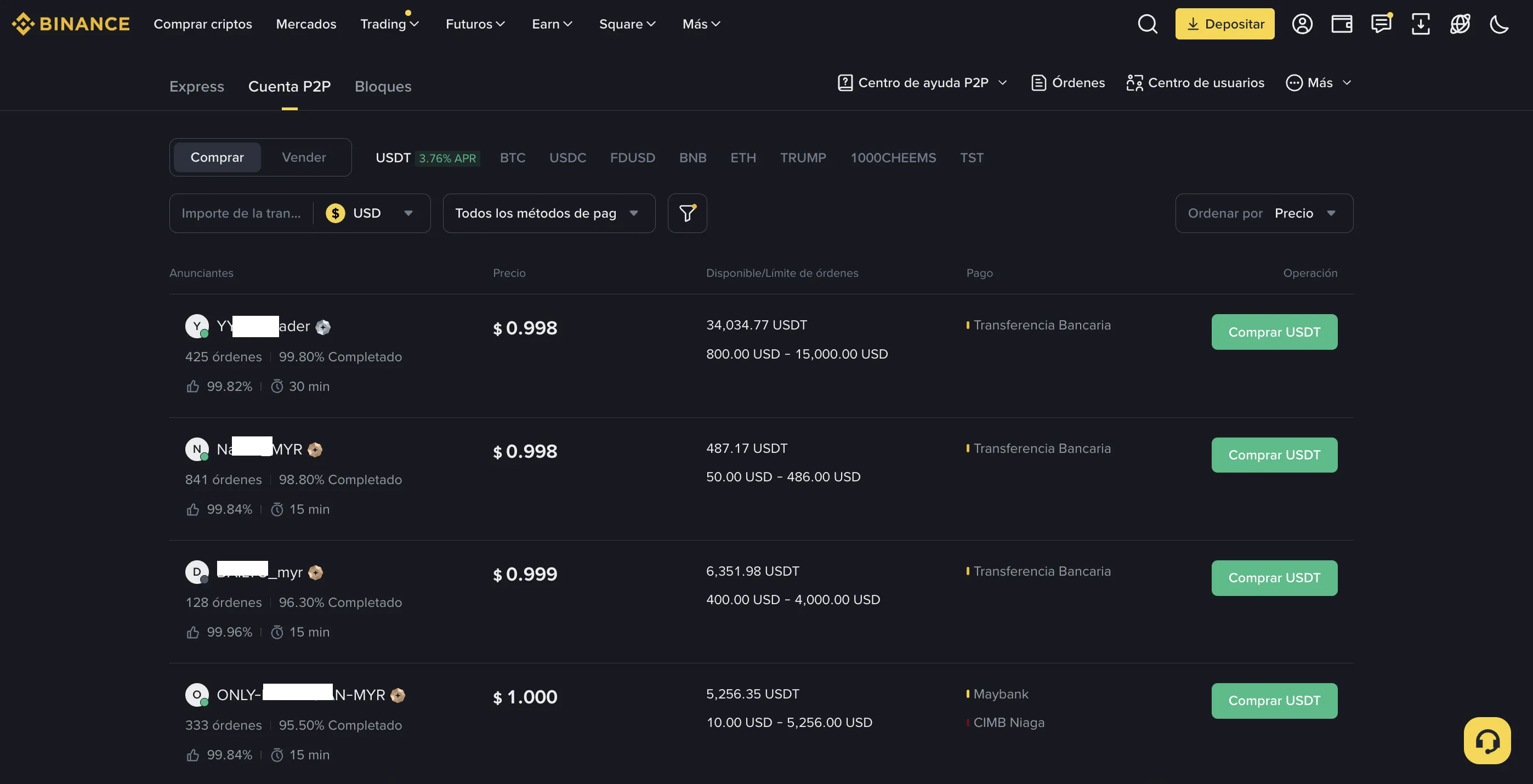Open the user profile icon
Viewport: 1533px width, 784px height.
[x=1302, y=24]
